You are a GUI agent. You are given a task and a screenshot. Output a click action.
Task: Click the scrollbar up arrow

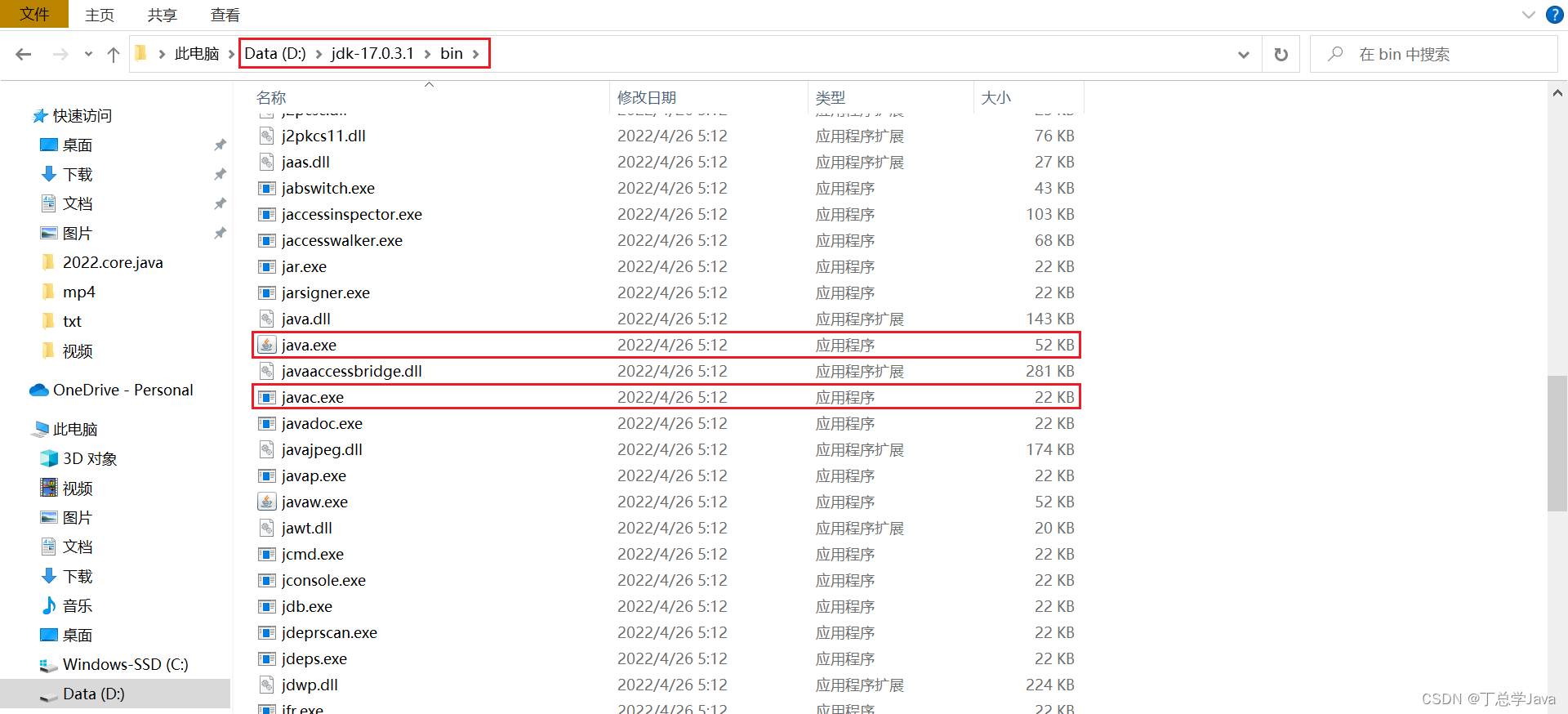pos(1557,94)
